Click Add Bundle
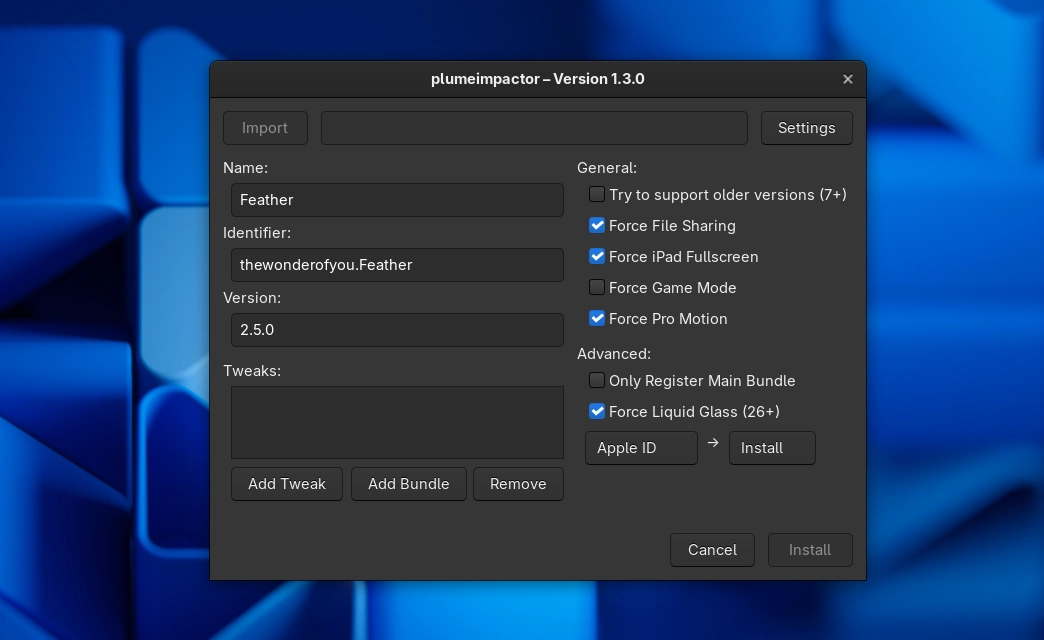 408,484
